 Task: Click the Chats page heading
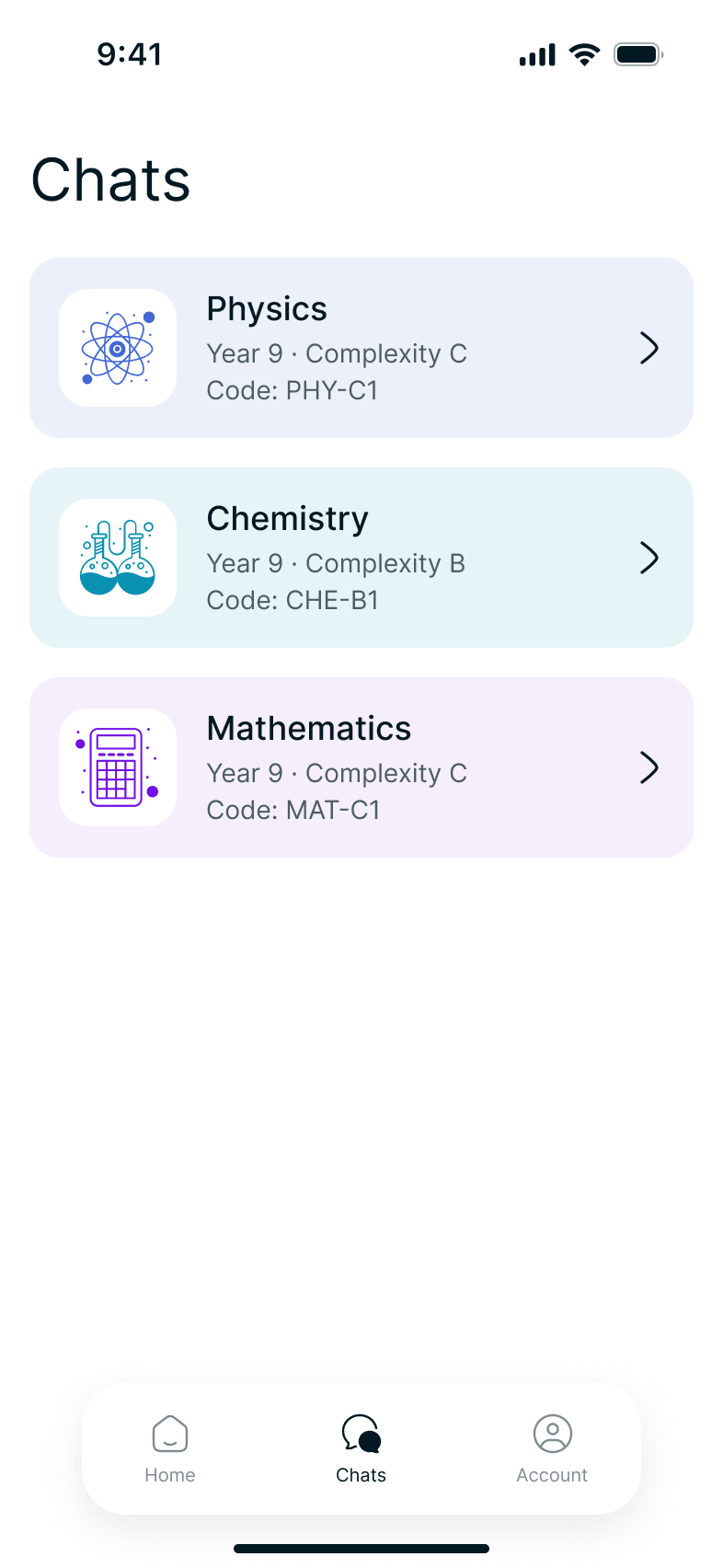pyautogui.click(x=111, y=180)
